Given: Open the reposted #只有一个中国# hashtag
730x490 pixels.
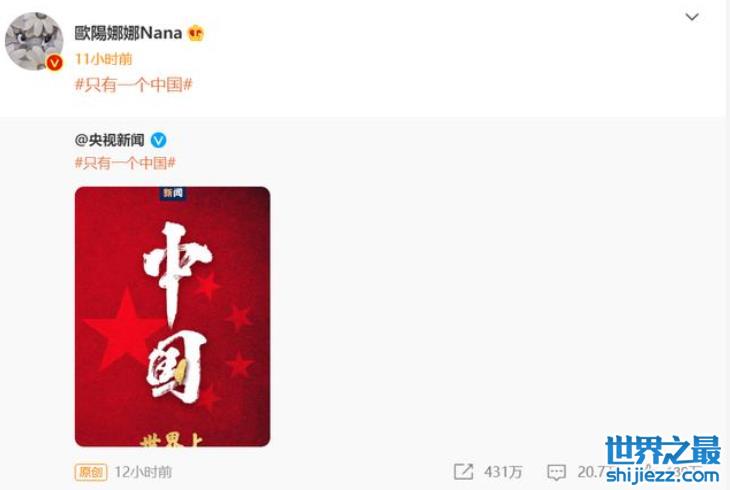Looking at the screenshot, I should 125,163.
